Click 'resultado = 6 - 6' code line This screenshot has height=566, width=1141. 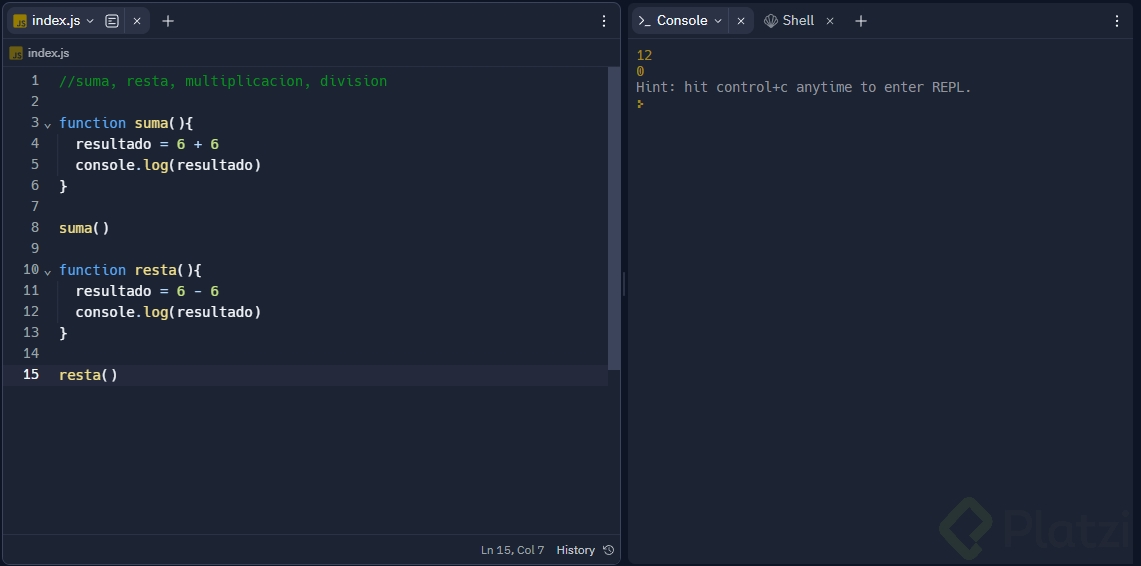[x=147, y=291]
